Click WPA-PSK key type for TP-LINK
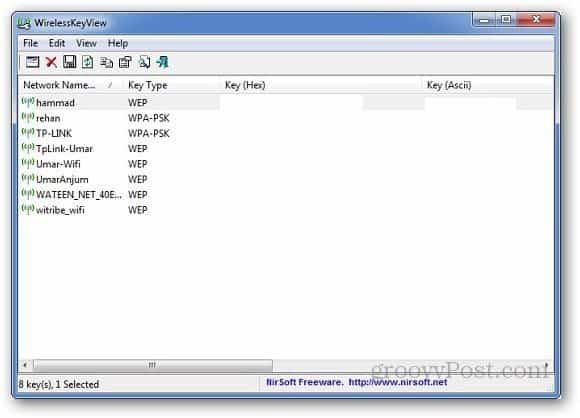This screenshot has height=418, width=580. pos(149,133)
